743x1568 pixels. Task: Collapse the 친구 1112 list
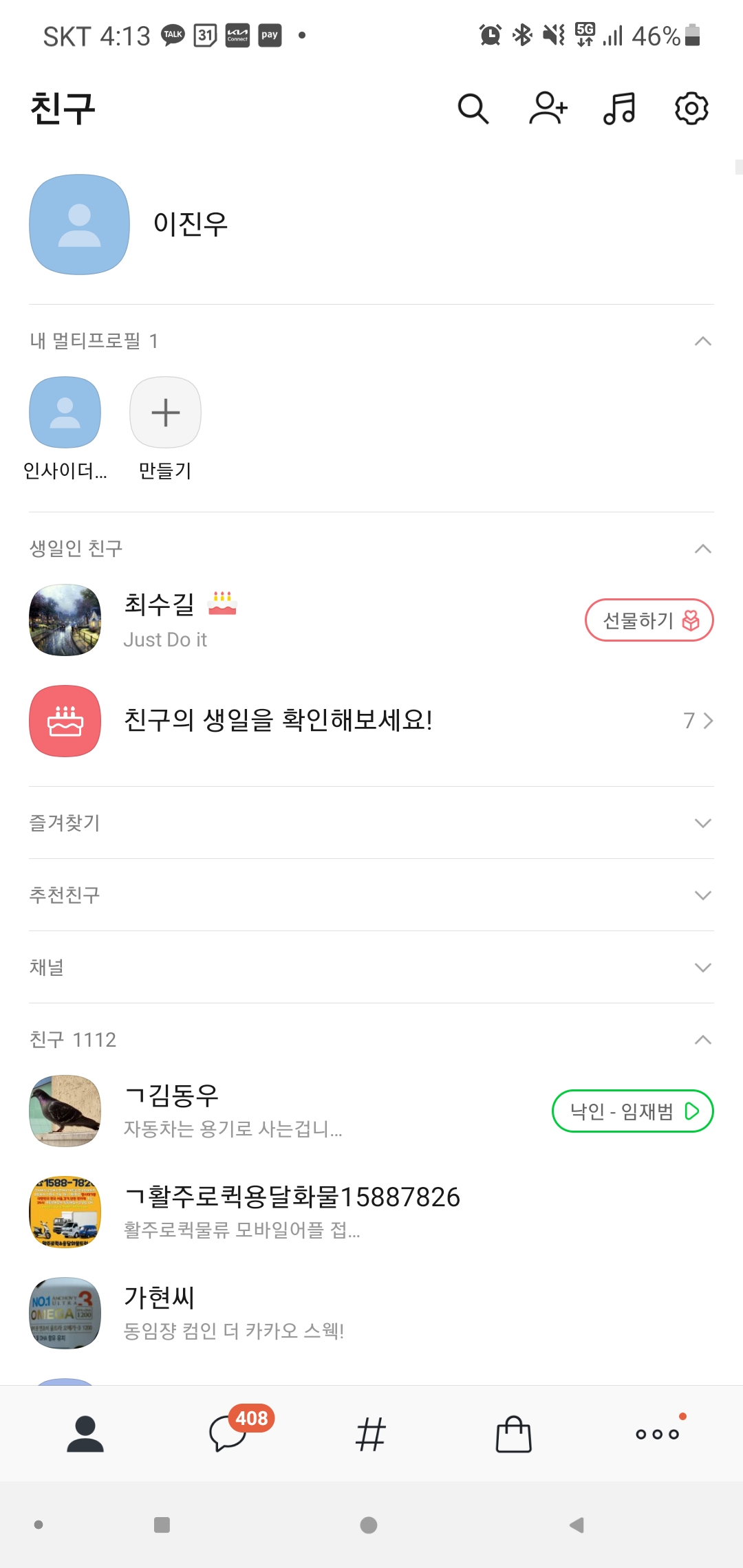pos(702,1040)
